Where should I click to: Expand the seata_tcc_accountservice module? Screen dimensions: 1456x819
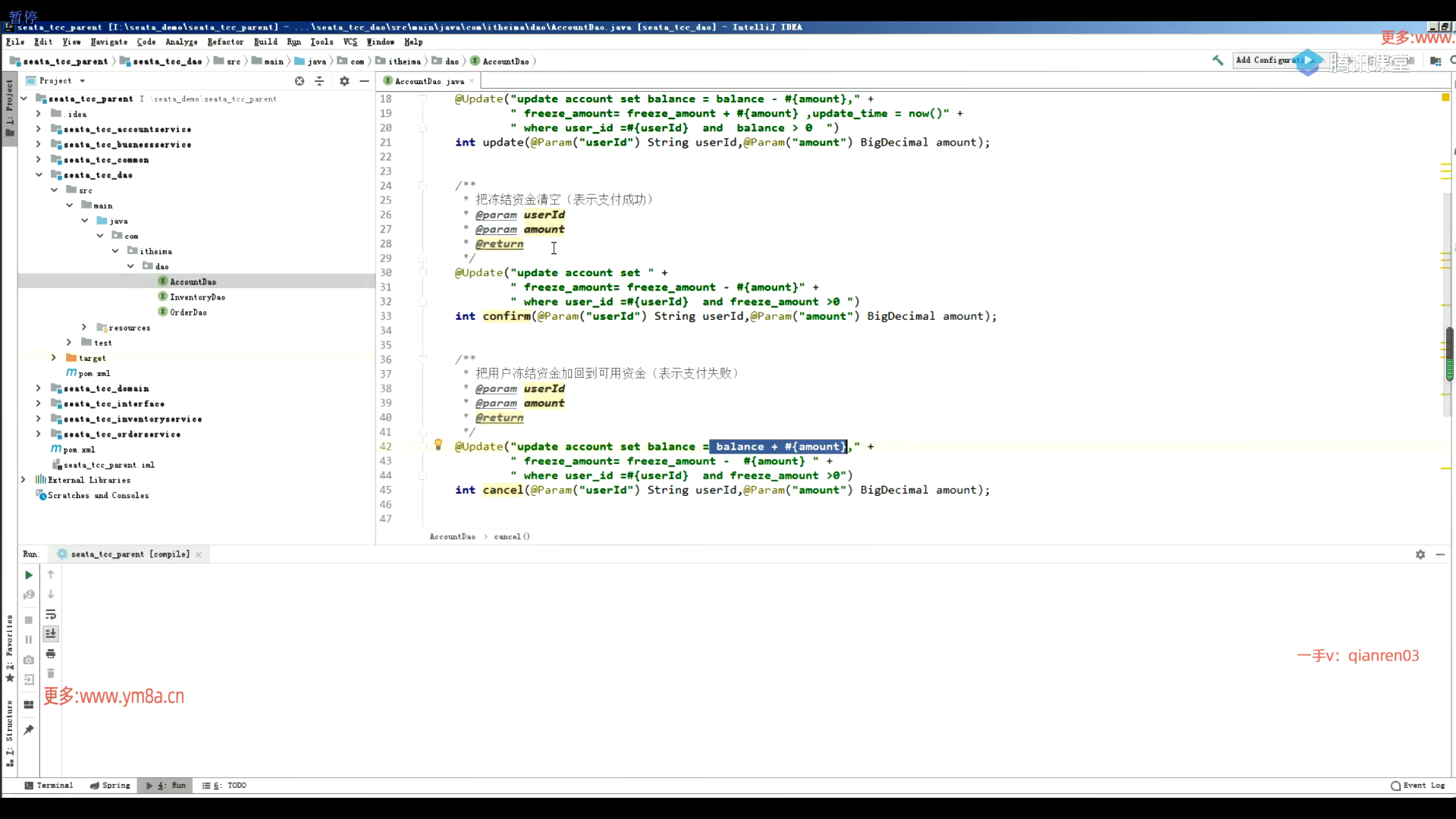39,129
